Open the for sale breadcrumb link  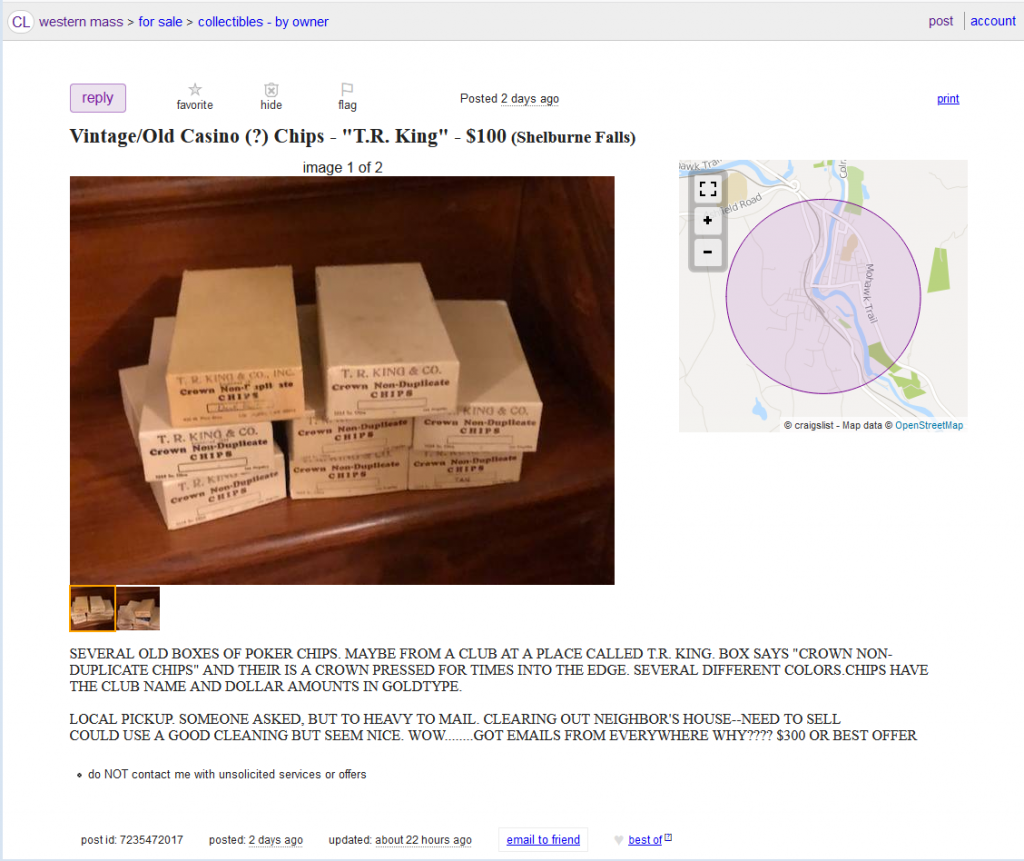coord(160,22)
